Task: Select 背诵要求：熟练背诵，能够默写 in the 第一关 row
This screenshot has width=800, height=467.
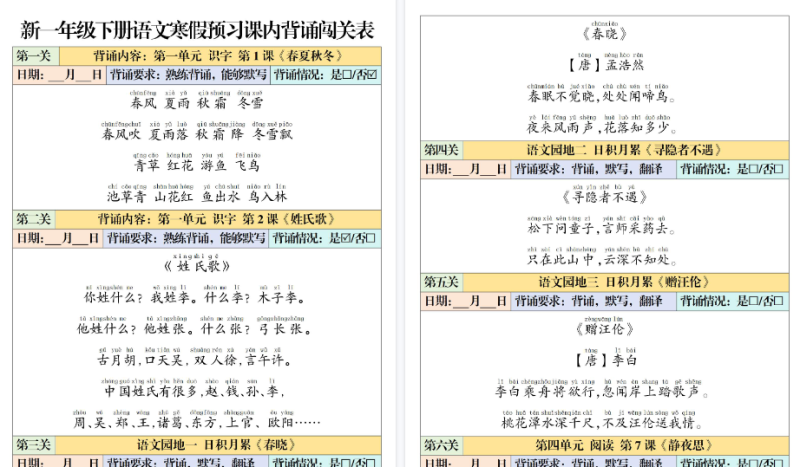Action: click(x=188, y=75)
